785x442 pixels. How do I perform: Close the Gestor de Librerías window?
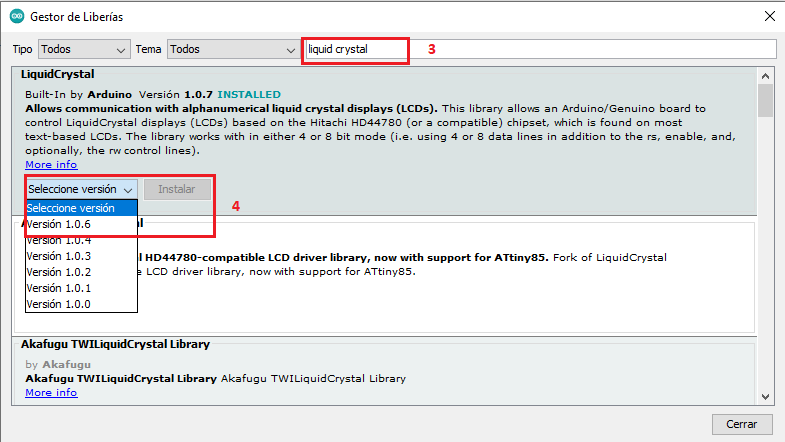(770, 16)
